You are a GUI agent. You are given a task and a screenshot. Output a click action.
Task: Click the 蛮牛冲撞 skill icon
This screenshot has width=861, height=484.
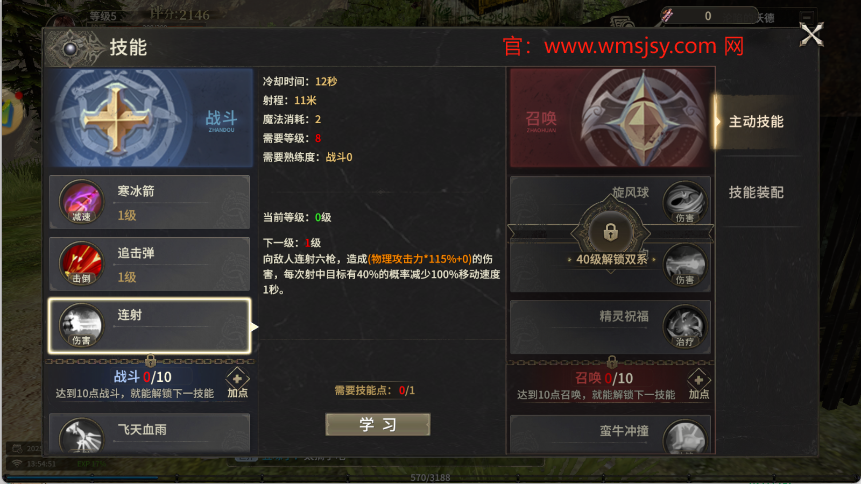tap(684, 438)
